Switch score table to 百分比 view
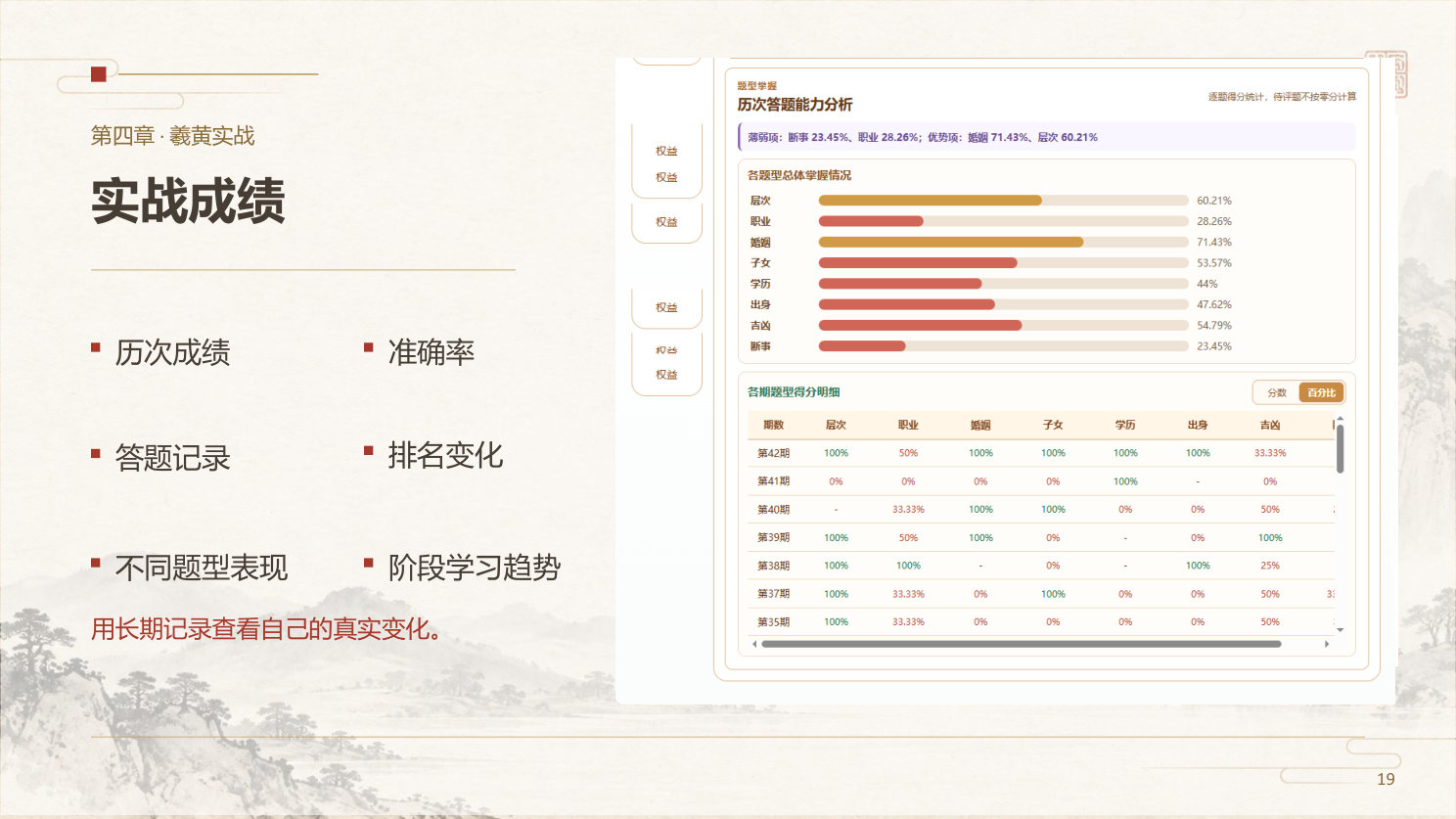Image resolution: width=1456 pixels, height=819 pixels. coord(1321,392)
